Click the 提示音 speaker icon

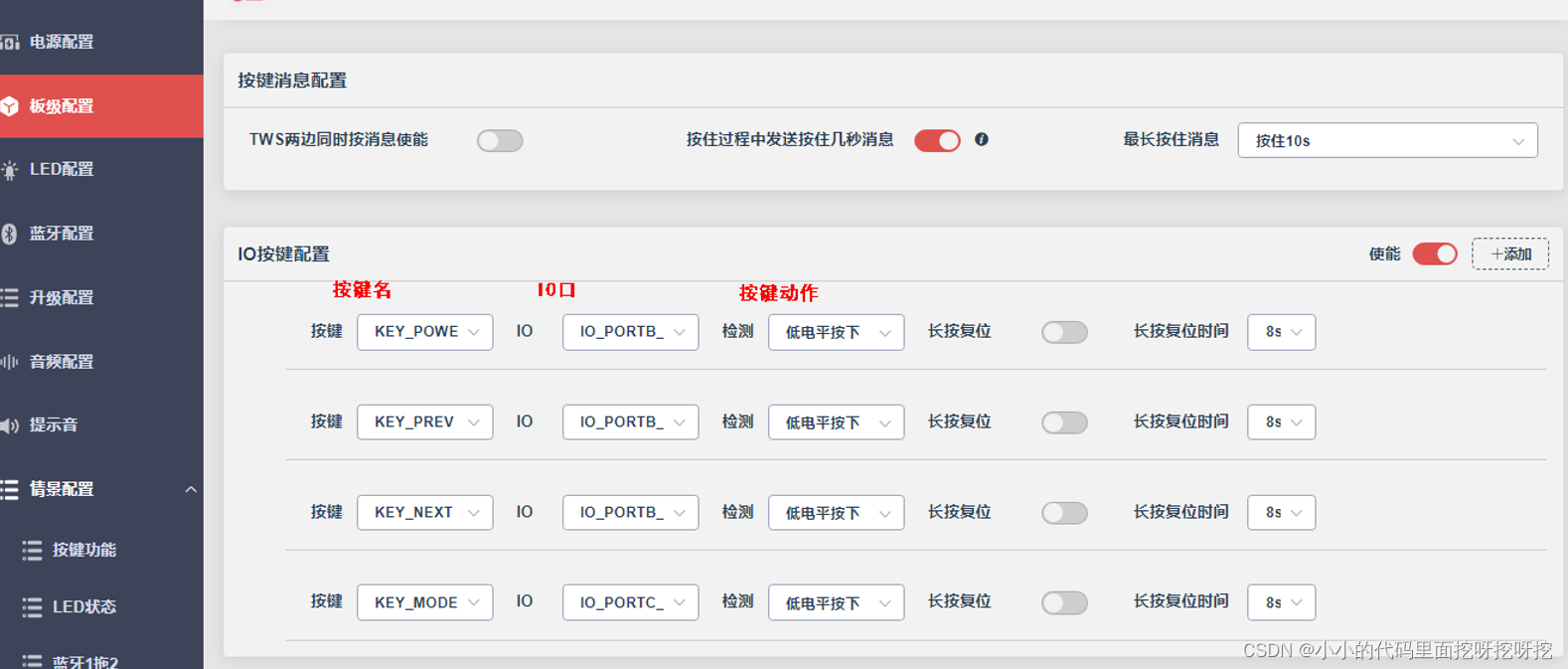point(11,424)
